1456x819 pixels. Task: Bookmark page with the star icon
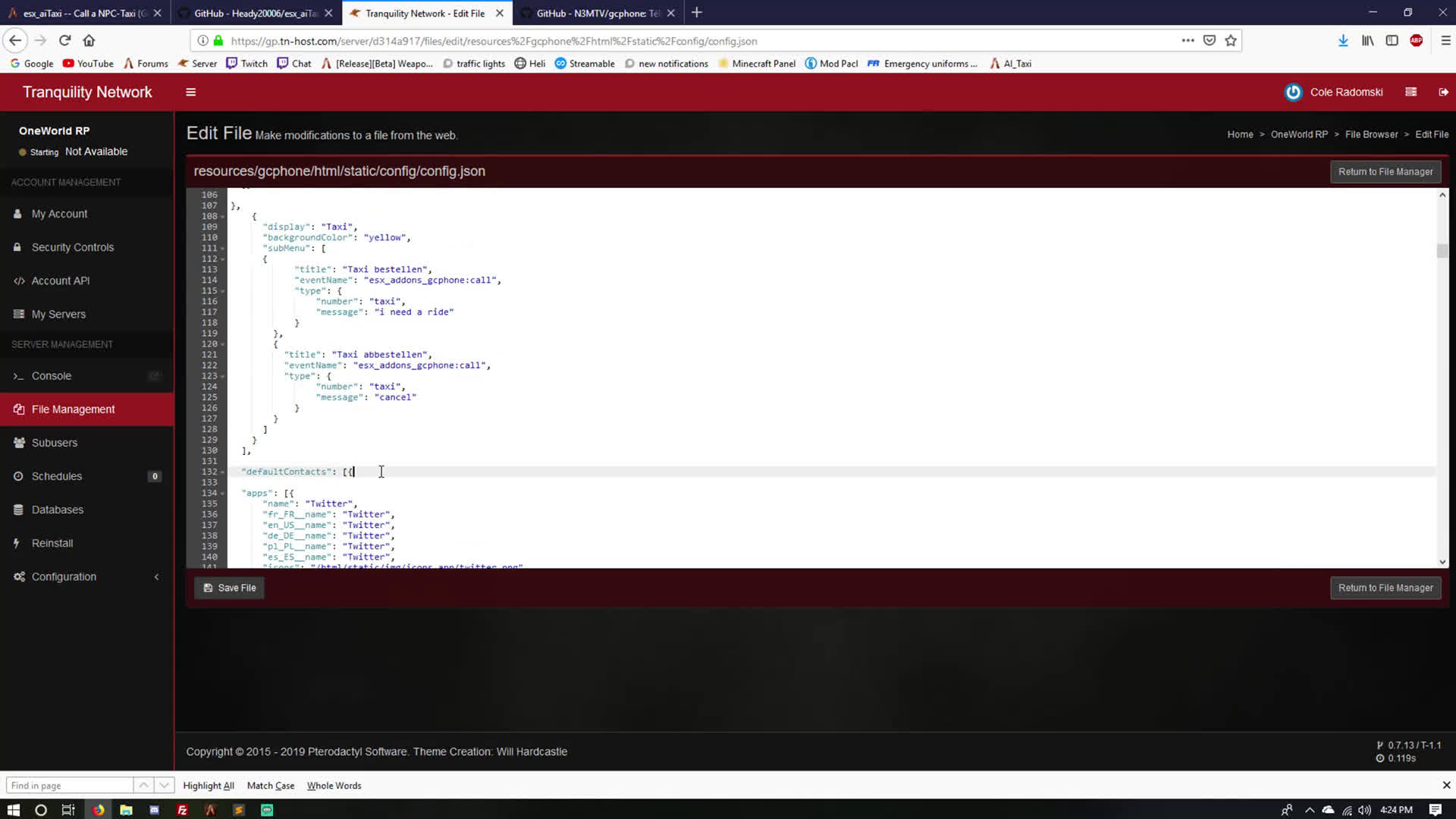click(x=1231, y=40)
